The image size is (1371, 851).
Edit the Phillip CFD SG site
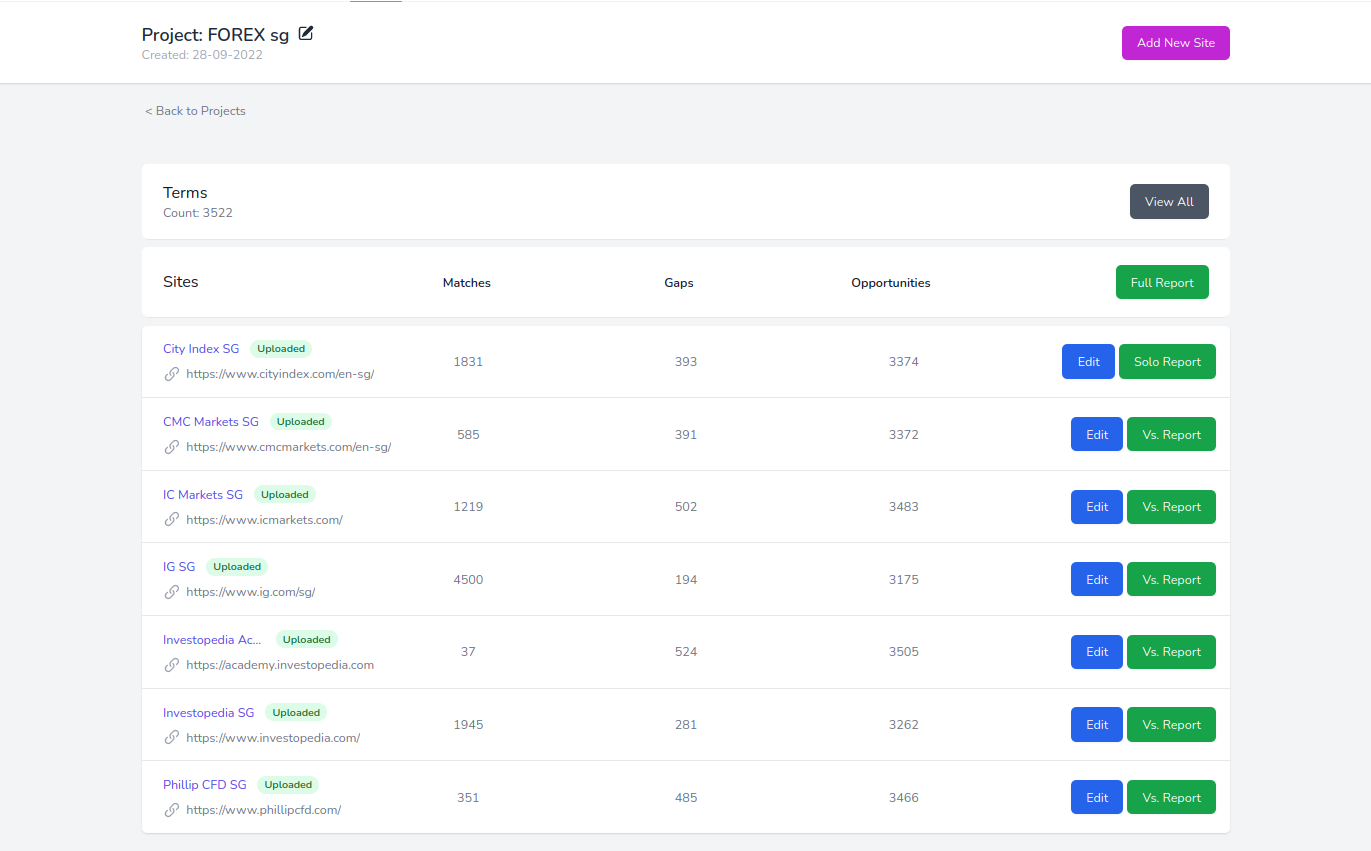1097,798
